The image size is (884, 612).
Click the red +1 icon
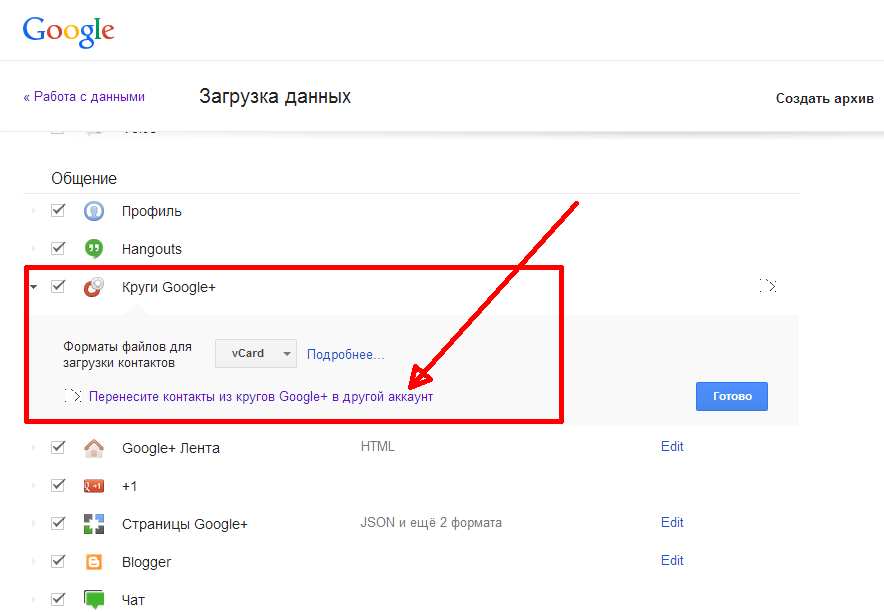[94, 486]
